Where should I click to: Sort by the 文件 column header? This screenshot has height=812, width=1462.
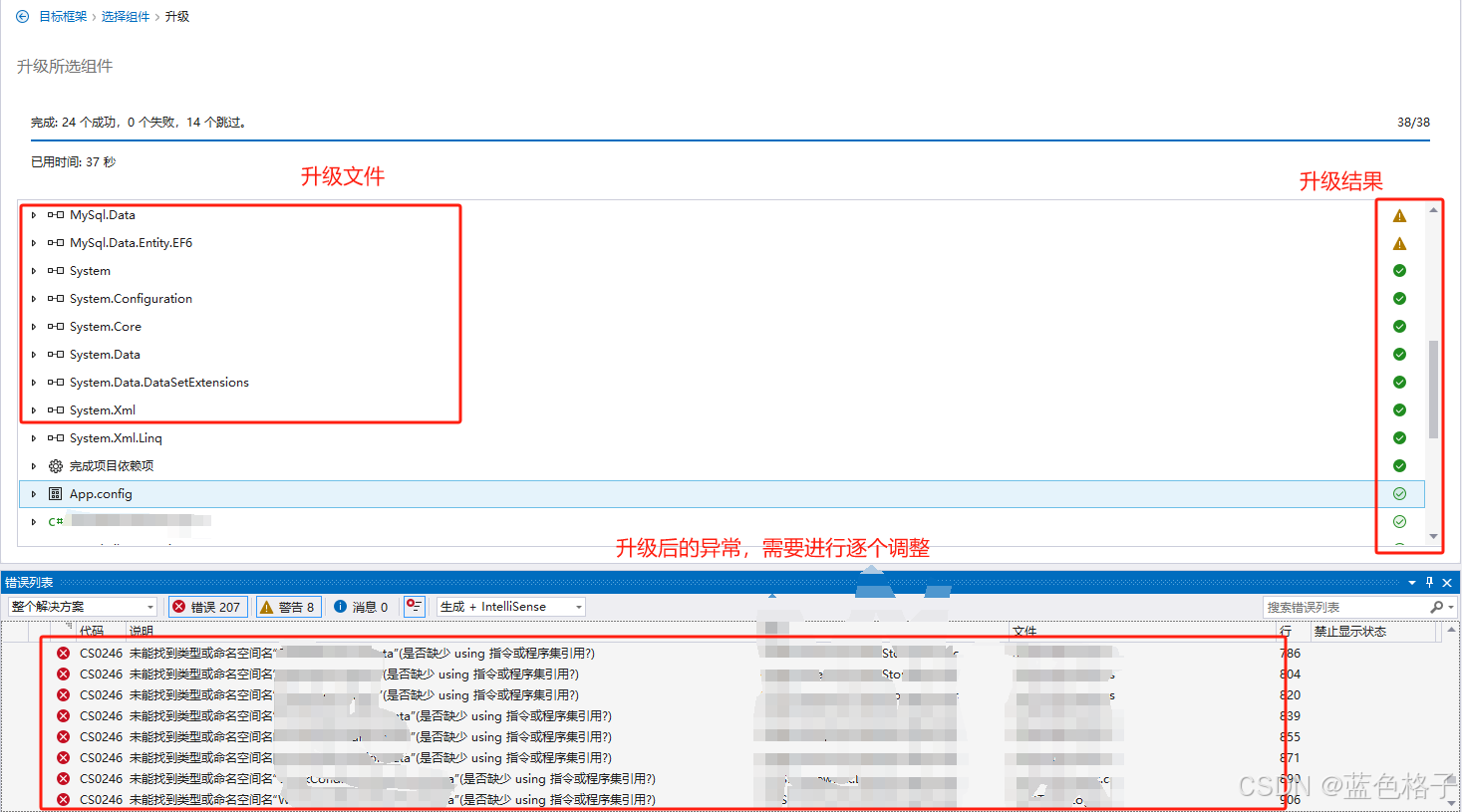click(1024, 632)
